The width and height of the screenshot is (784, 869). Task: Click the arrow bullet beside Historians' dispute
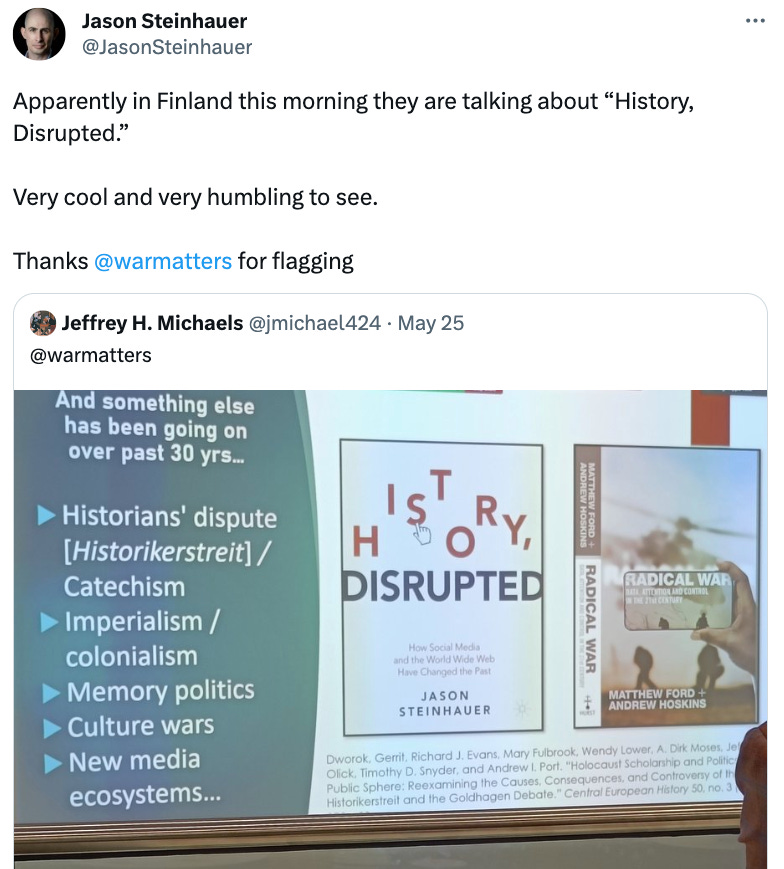point(47,516)
